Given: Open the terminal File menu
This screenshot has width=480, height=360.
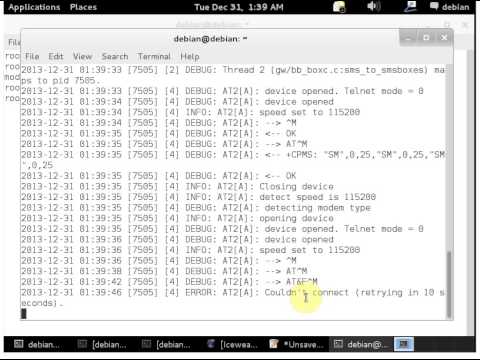Looking at the screenshot, I should coord(32,56).
